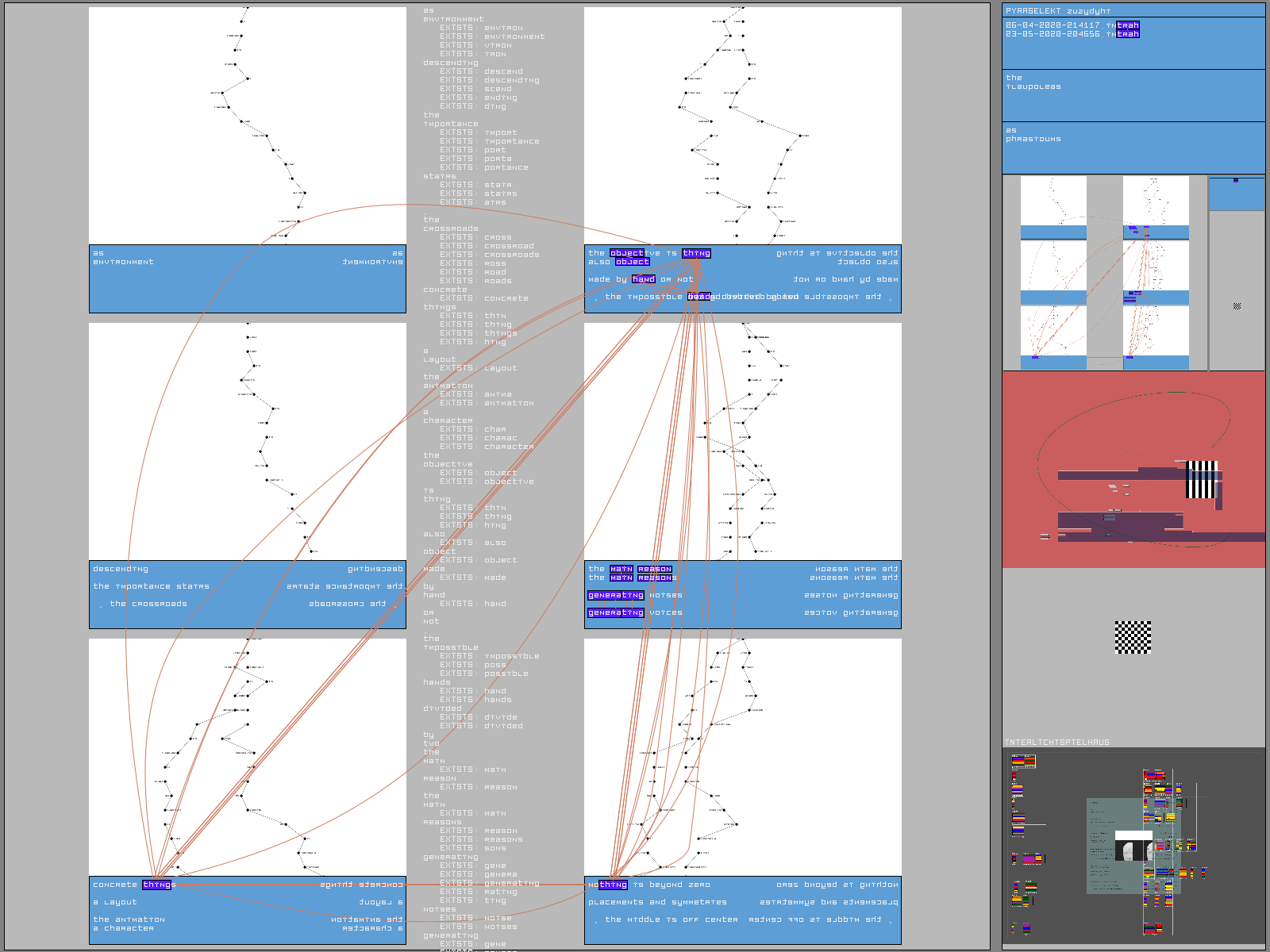Click the large checkerboard icon in gray panel
The image size is (1270, 952).
(1133, 637)
